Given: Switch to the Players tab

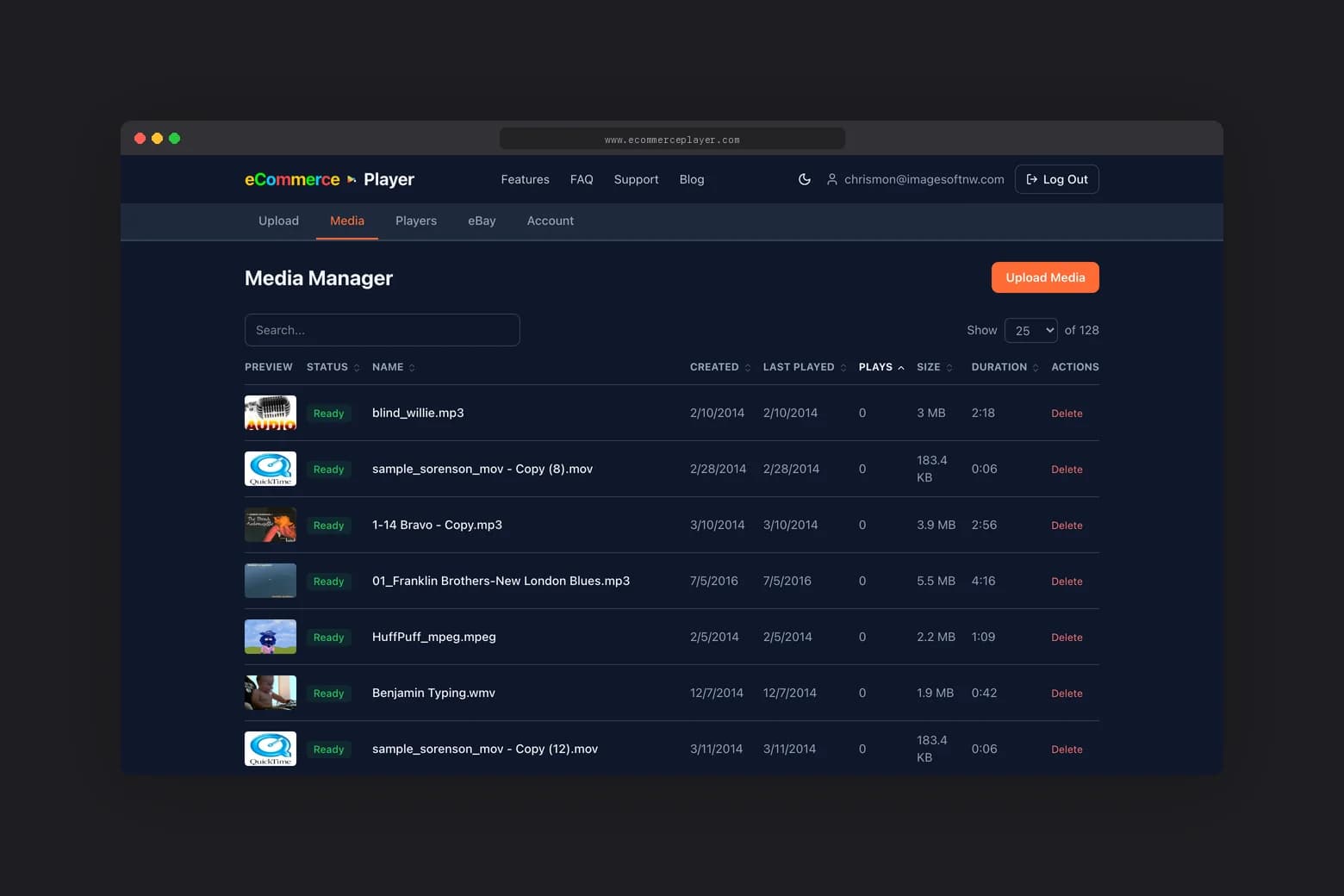Looking at the screenshot, I should click(415, 221).
